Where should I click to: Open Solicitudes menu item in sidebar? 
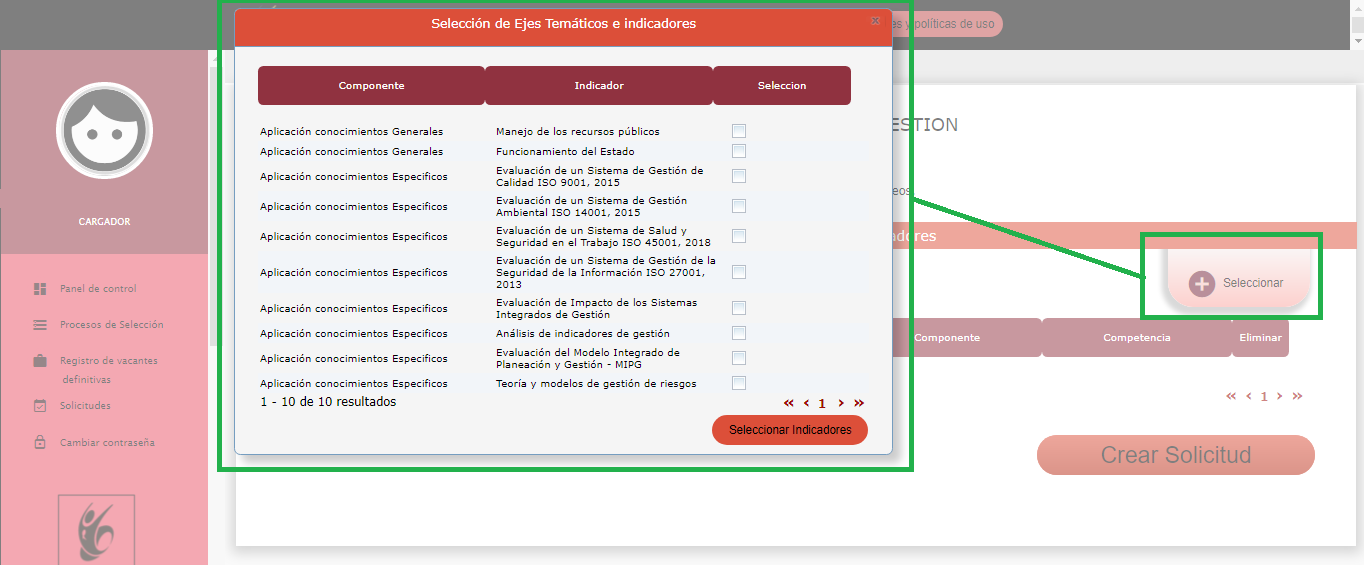pos(85,406)
